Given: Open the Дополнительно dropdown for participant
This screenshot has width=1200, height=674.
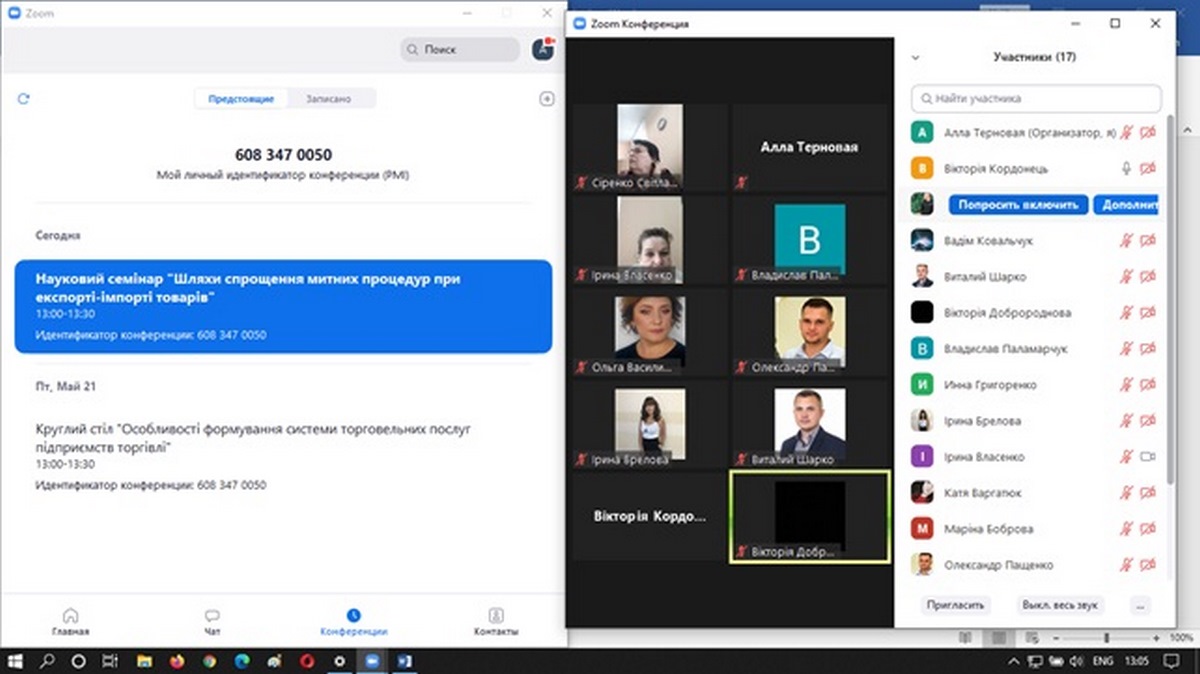Looking at the screenshot, I should [x=1126, y=205].
